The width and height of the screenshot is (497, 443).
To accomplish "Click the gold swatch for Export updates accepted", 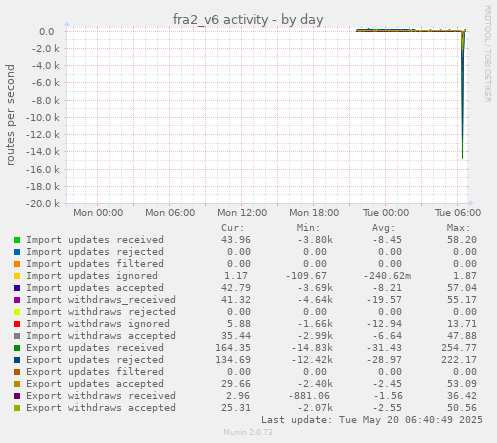I will 17,384.
